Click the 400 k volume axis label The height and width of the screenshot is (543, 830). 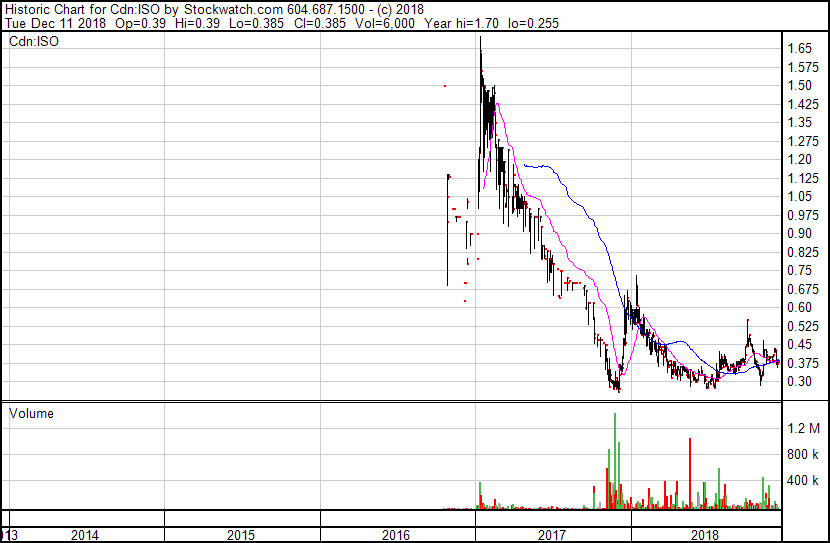[x=804, y=480]
